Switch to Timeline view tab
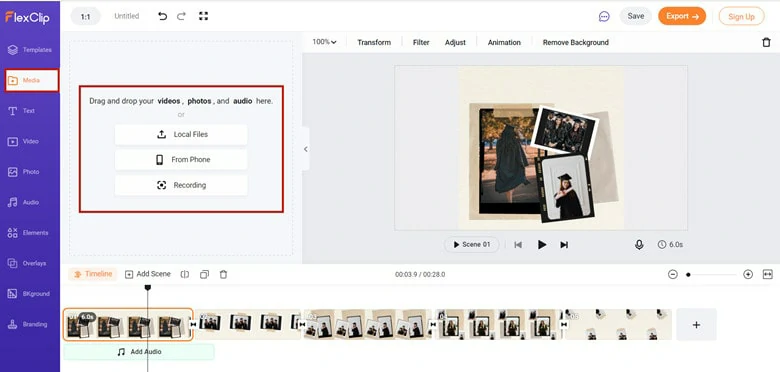Viewport: 780px width, 372px height. pyautogui.click(x=93, y=274)
